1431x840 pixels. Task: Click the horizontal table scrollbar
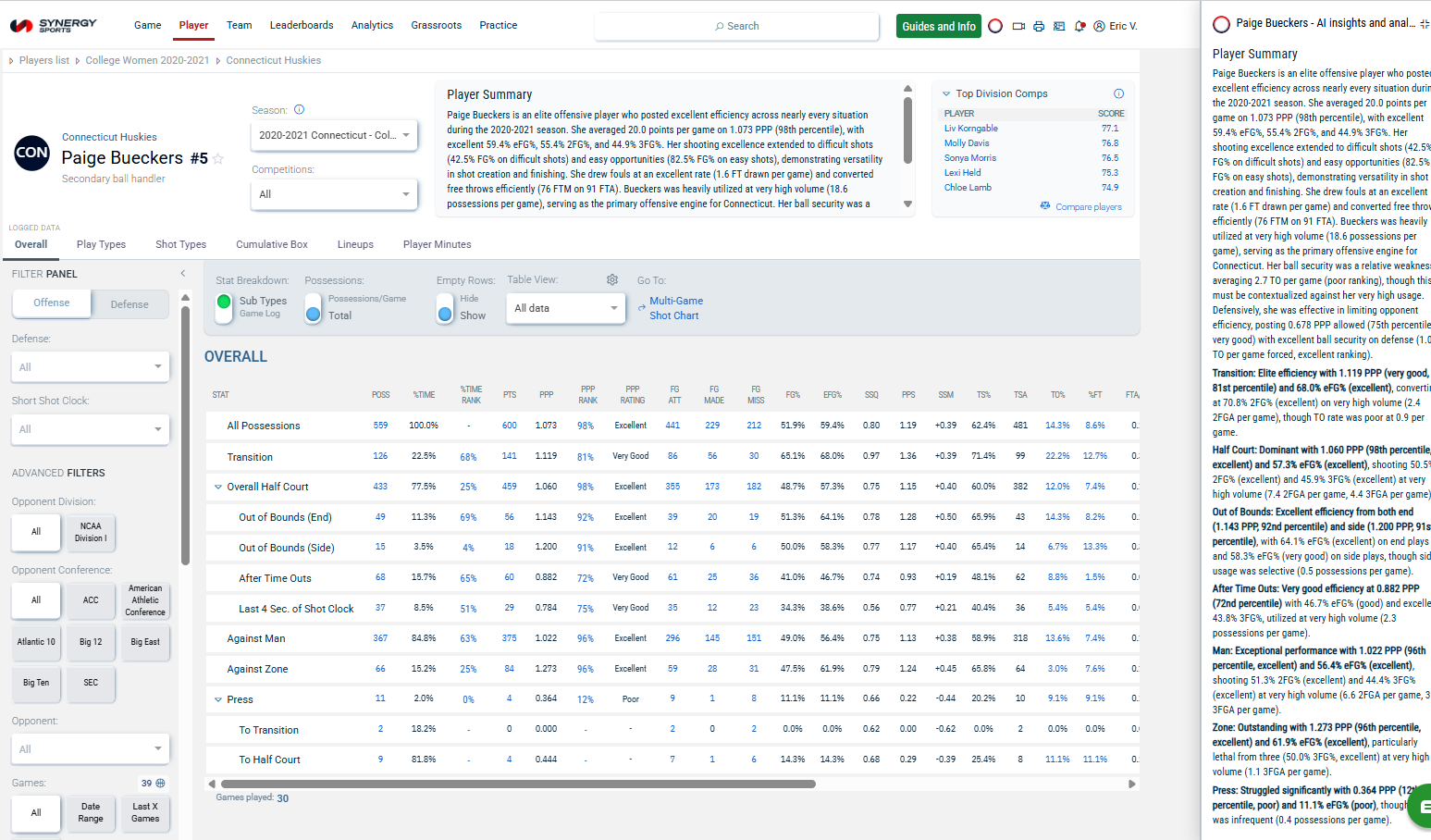pos(517,784)
